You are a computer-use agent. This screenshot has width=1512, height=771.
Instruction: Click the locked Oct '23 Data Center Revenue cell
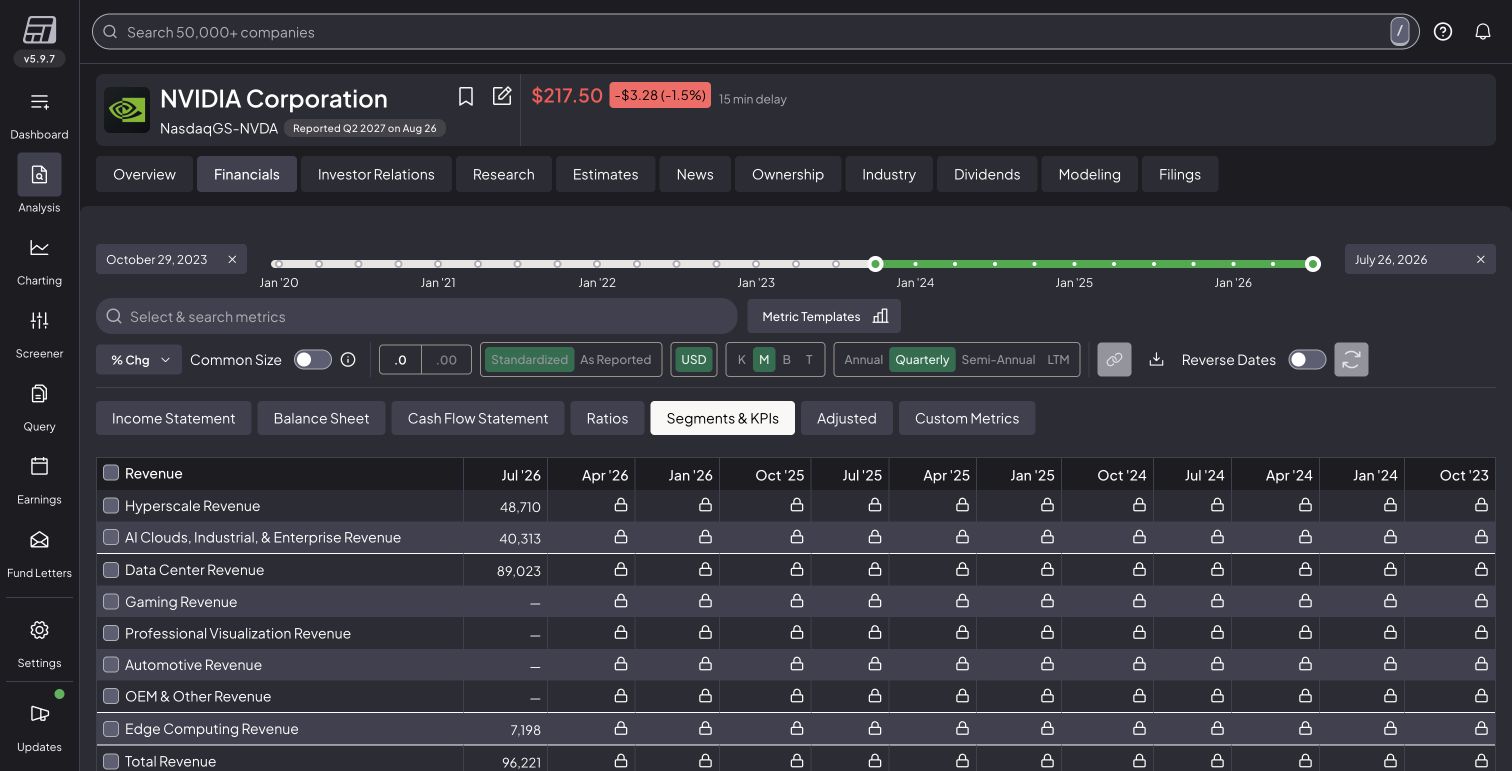[1481, 569]
